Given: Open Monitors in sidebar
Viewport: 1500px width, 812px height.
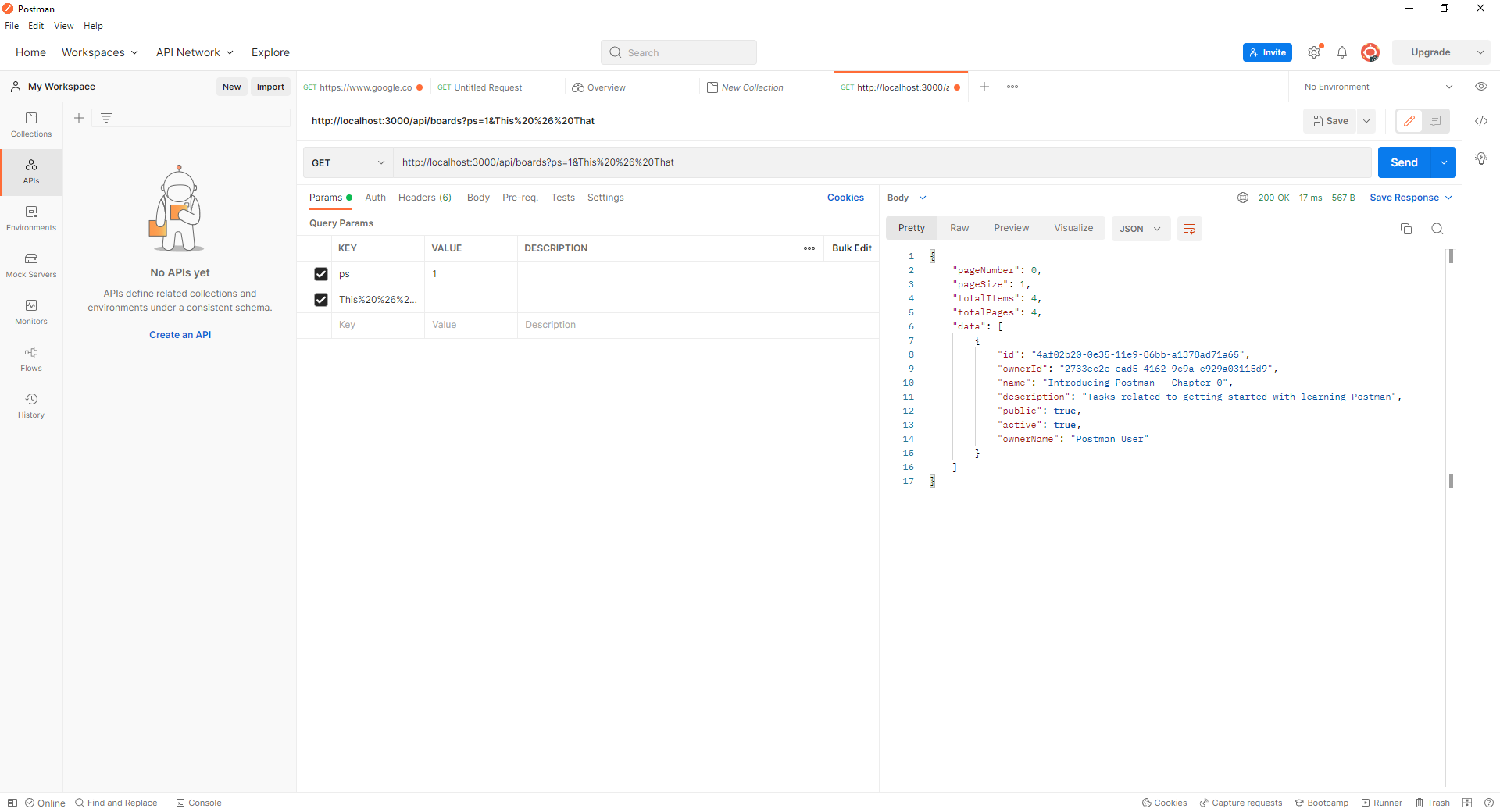Looking at the screenshot, I should (x=31, y=312).
